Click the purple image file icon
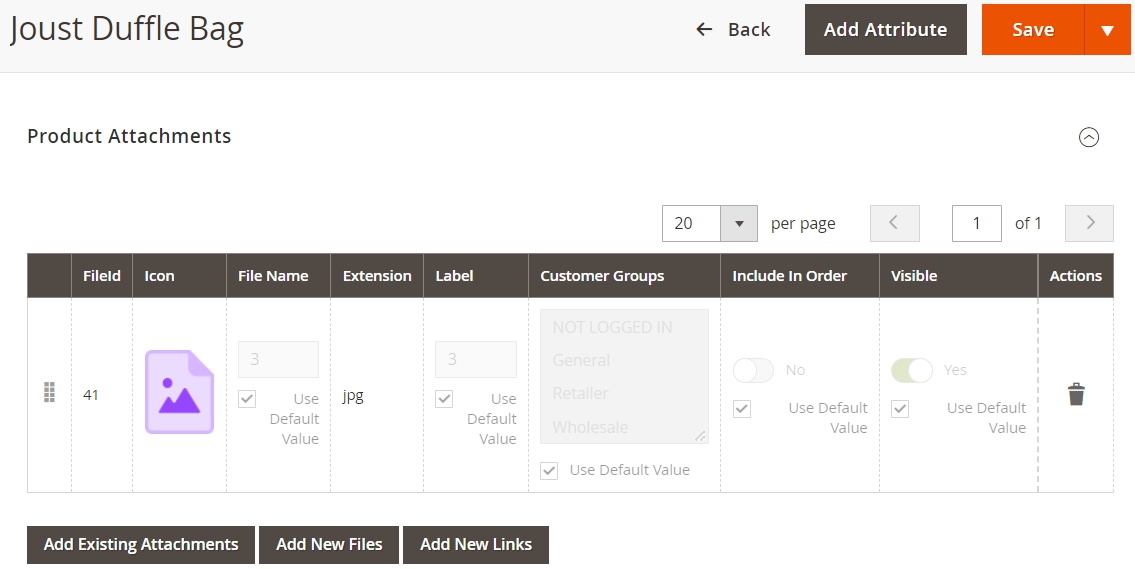 (x=180, y=392)
